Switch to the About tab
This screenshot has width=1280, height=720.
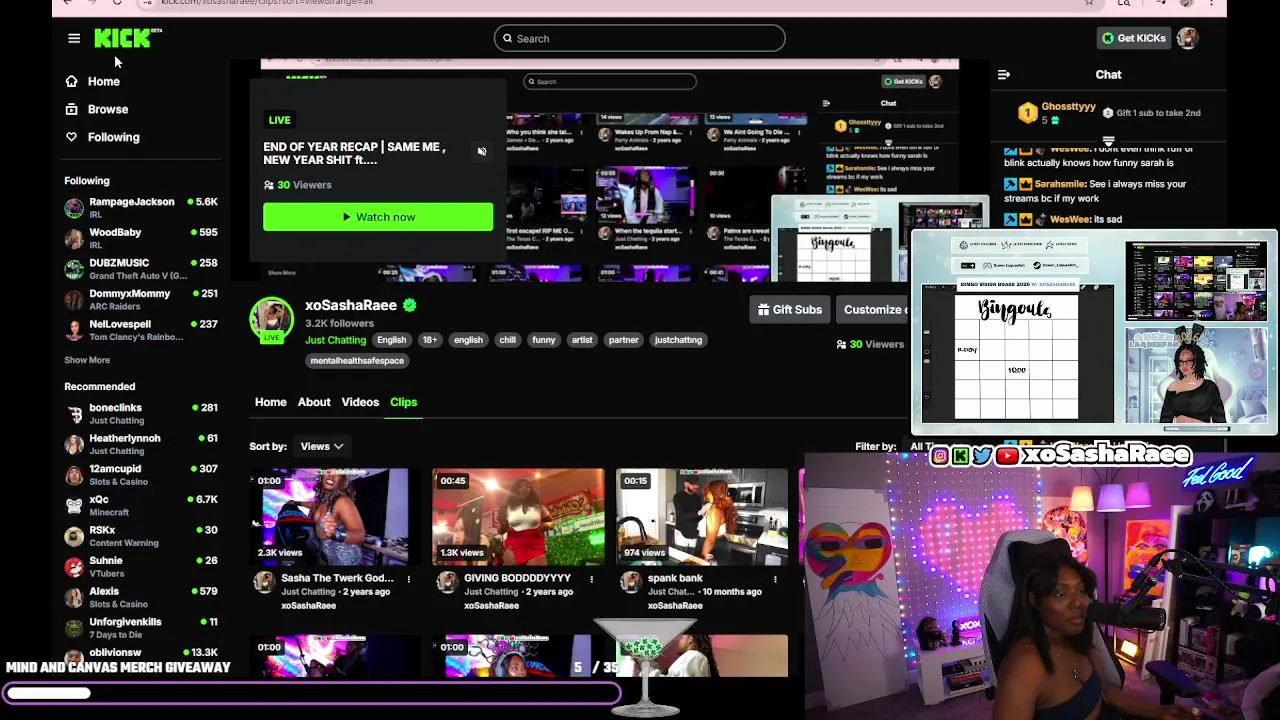tap(314, 402)
